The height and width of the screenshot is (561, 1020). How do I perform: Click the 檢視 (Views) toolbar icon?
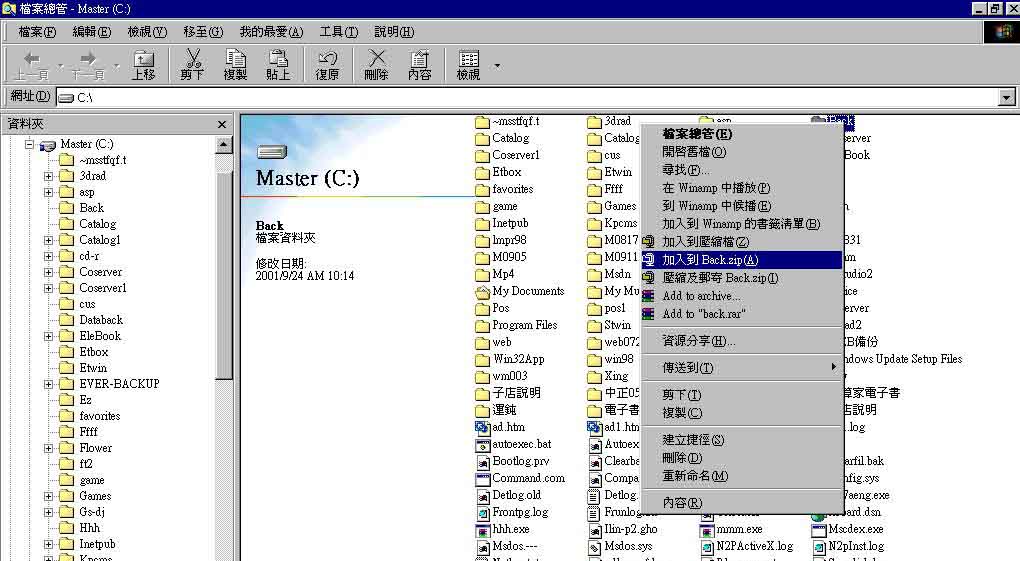coord(468,65)
